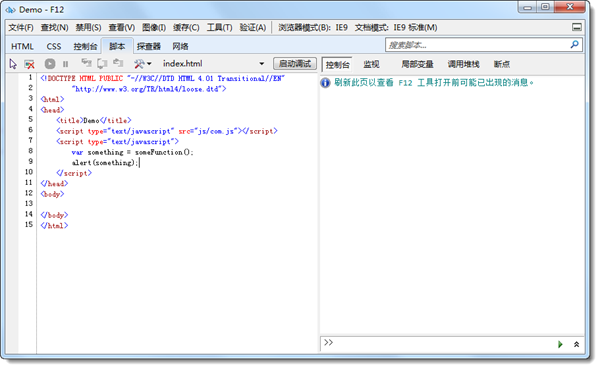Click the search magnifier icon
Image resolution: width=600 pixels, height=369 pixels.
(x=574, y=45)
